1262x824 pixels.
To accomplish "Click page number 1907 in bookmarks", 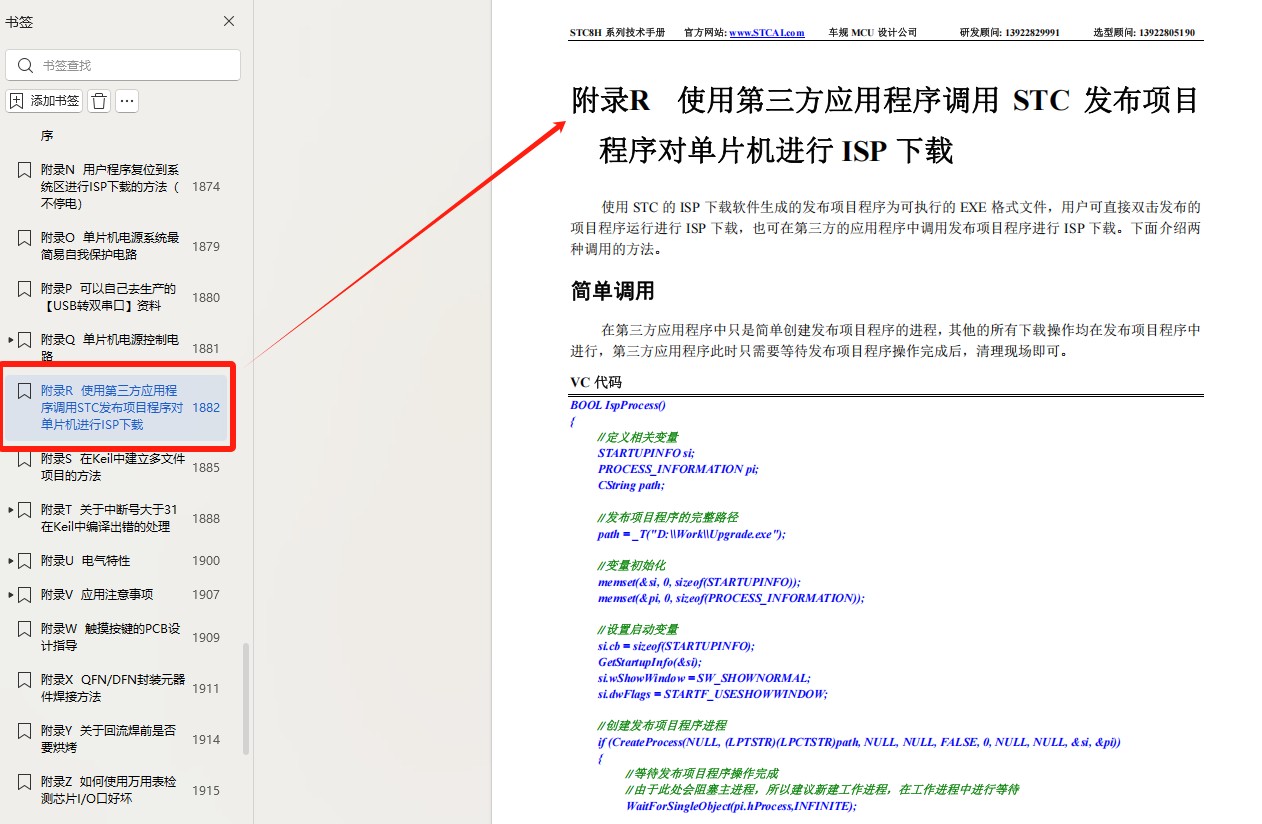I will coord(206,595).
